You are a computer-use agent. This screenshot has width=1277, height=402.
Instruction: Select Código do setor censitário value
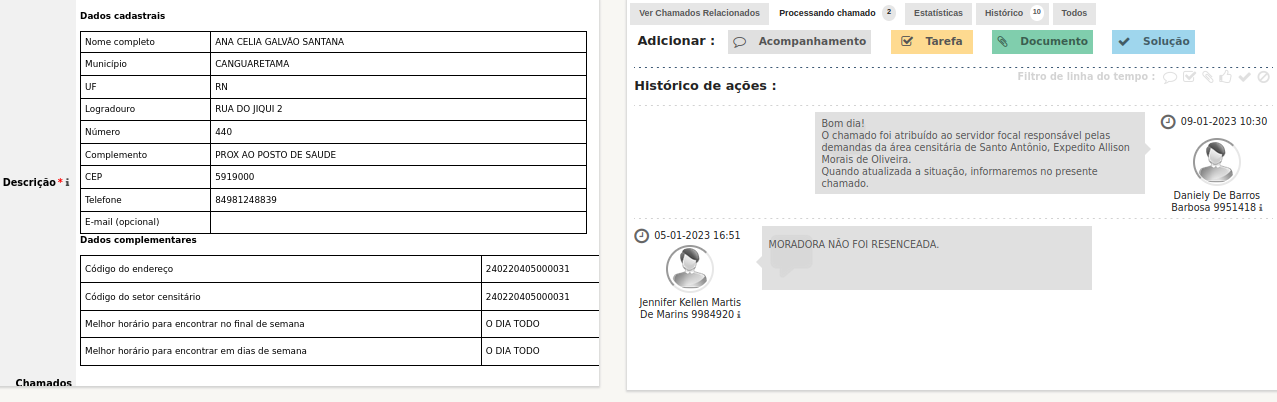coord(540,297)
